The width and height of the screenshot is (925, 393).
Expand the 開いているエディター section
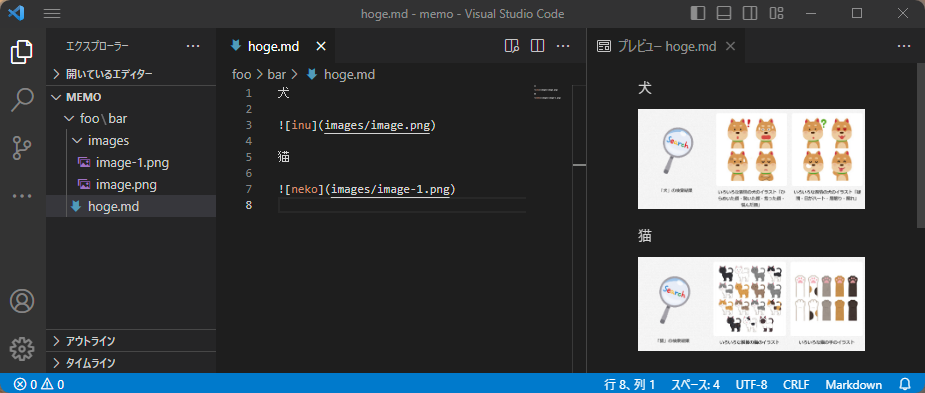[131, 74]
